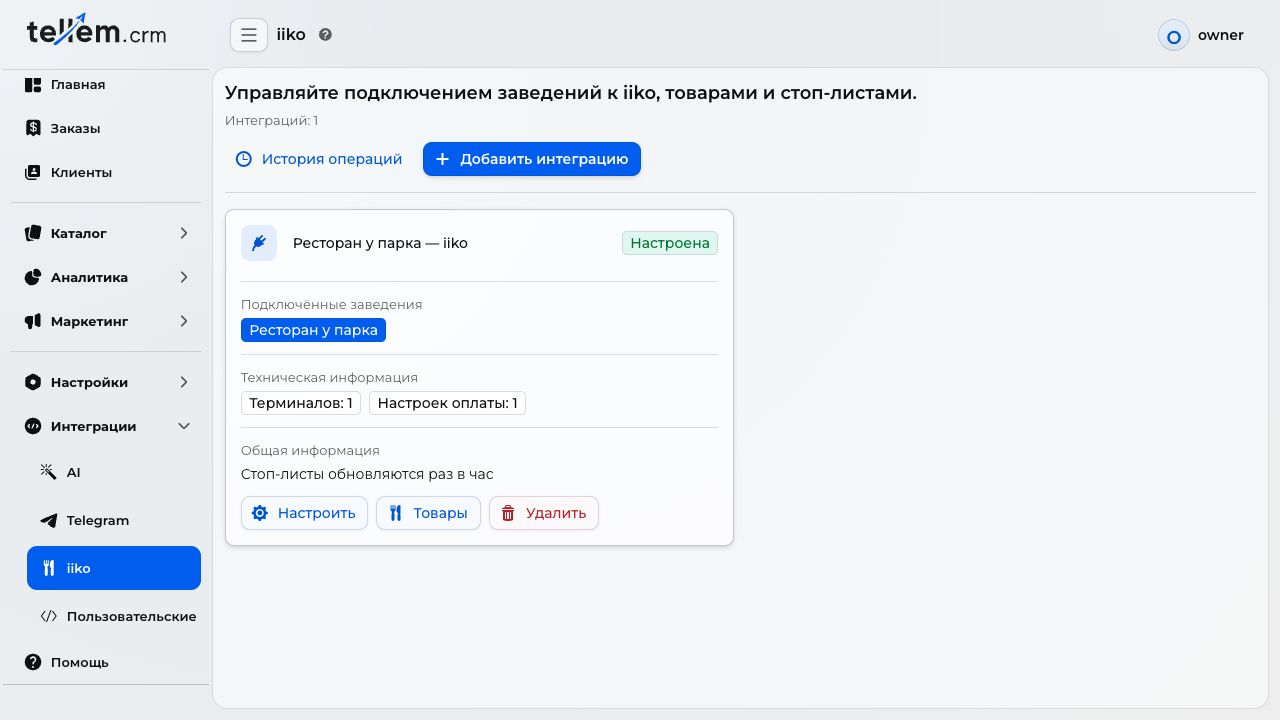1280x720 pixels.
Task: Click the Интеграции code circle icon
Action: click(x=33, y=427)
